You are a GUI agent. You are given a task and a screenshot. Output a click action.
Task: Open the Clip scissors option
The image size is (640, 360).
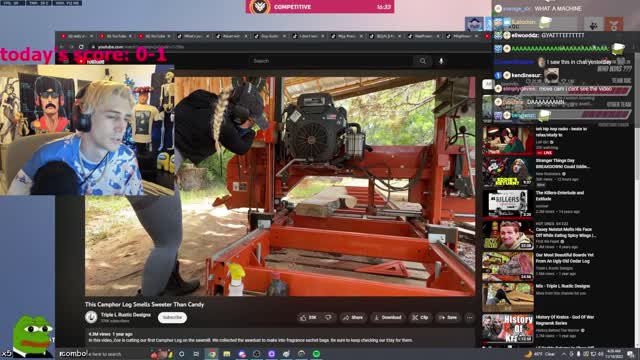point(420,318)
